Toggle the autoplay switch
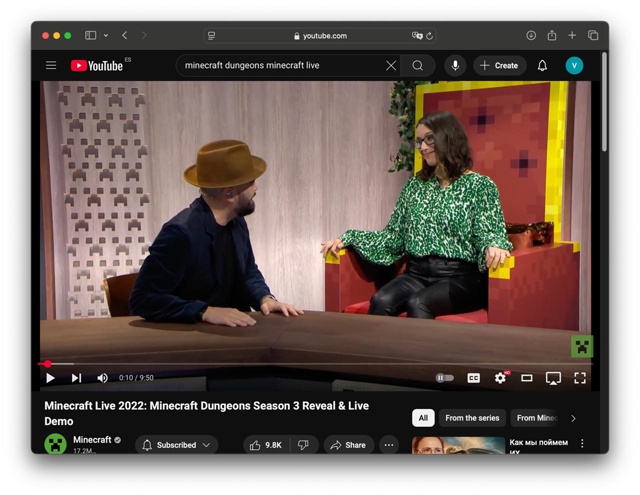The height and width of the screenshot is (495, 640). tap(445, 378)
